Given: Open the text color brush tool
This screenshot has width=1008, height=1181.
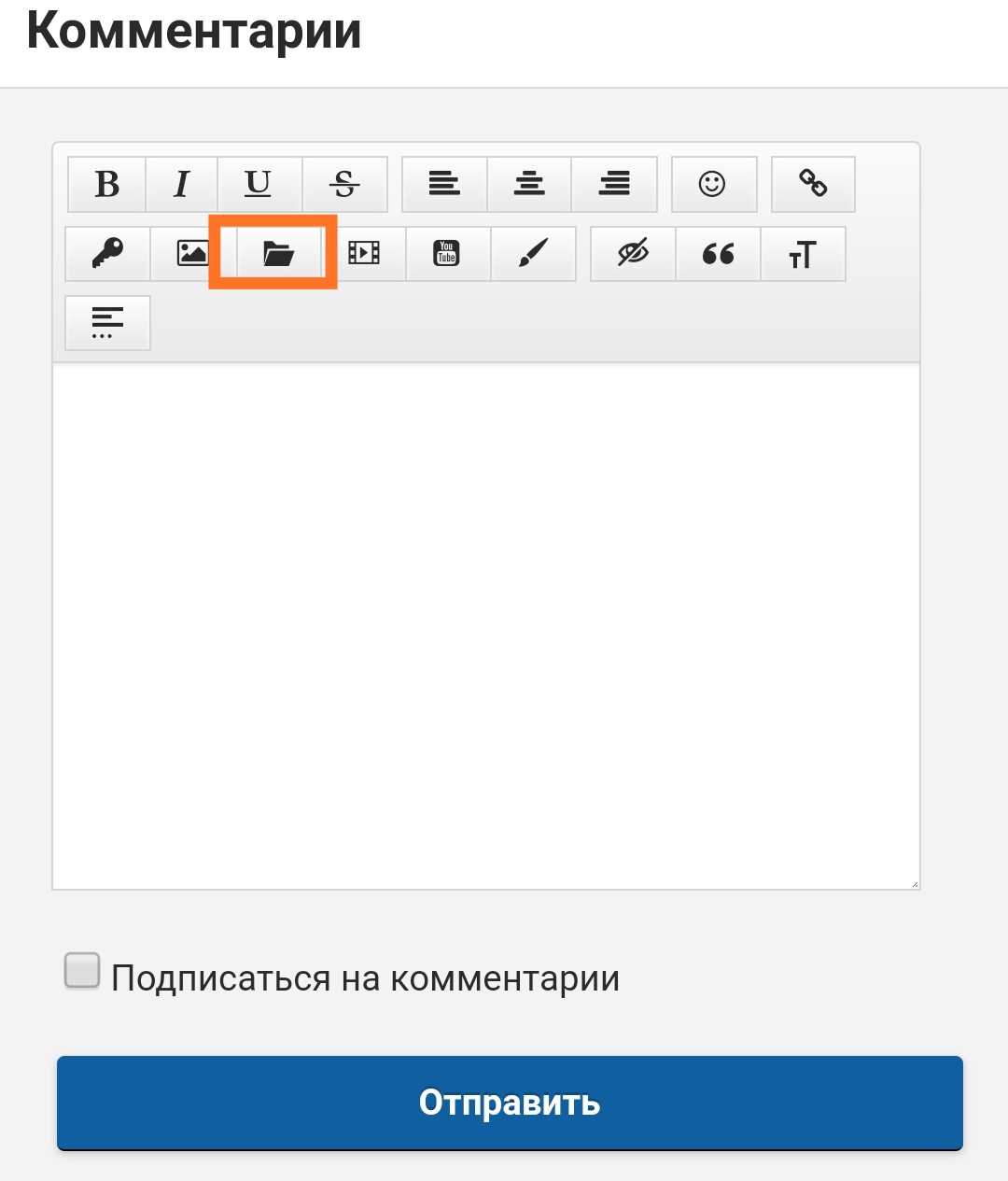Looking at the screenshot, I should [533, 253].
